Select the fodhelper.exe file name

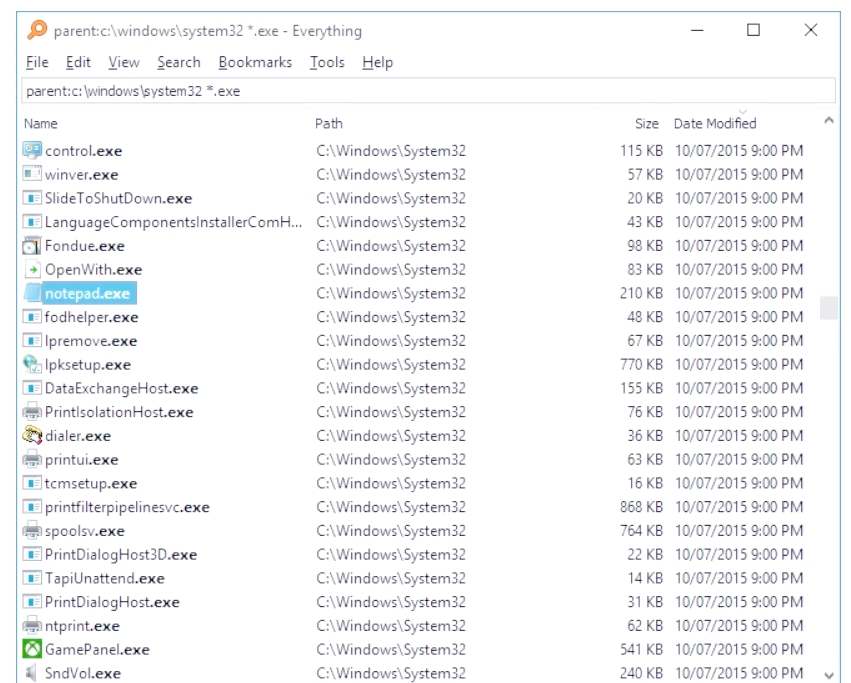[91, 318]
